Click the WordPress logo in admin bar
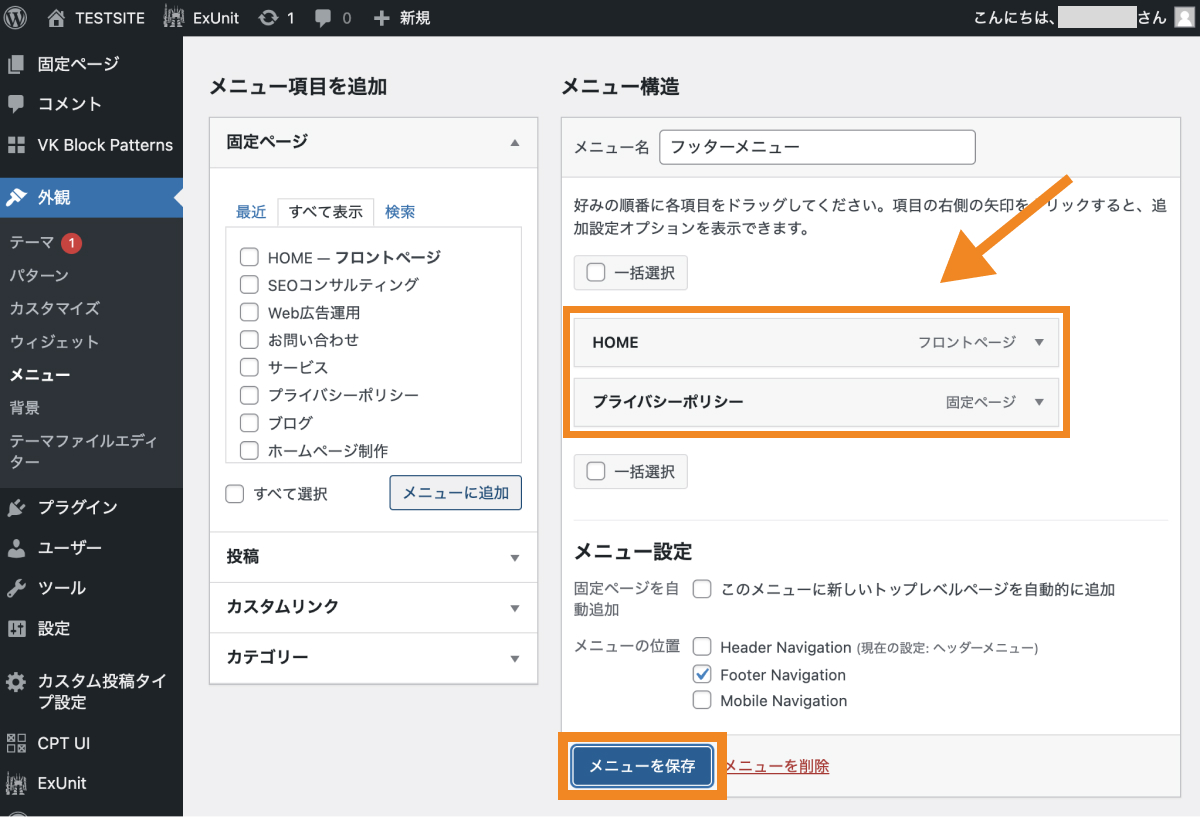The image size is (1200, 817). [15, 17]
